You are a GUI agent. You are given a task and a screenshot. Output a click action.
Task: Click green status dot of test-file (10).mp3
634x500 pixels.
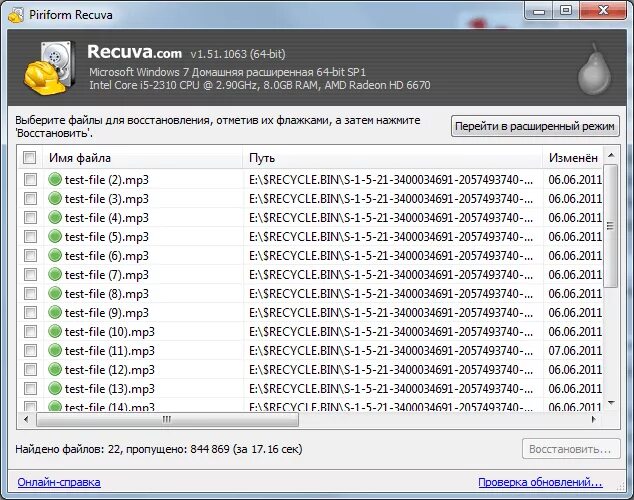[55, 331]
